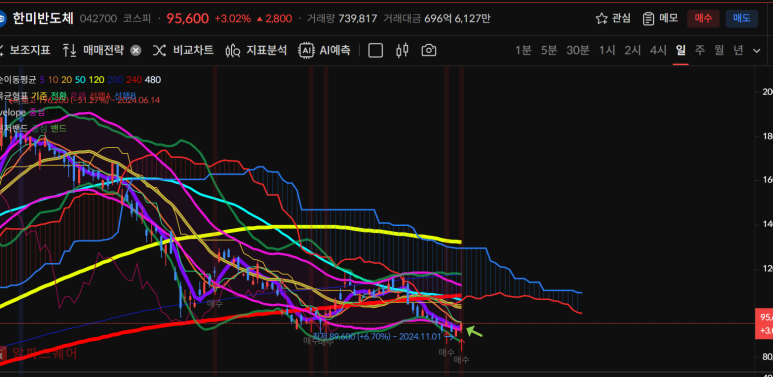Click the 95,600 current price
The width and height of the screenshot is (773, 377).
click(x=187, y=19)
